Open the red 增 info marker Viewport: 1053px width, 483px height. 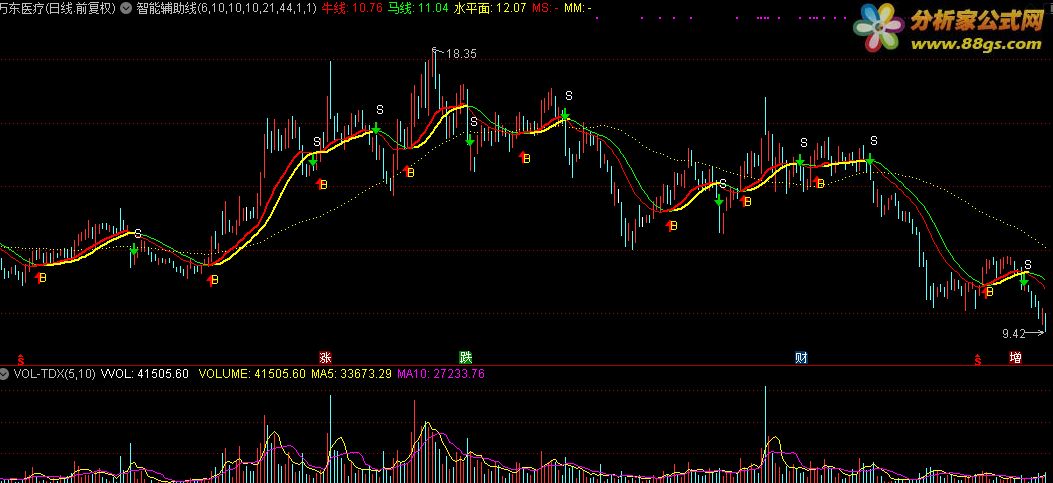[1015, 357]
